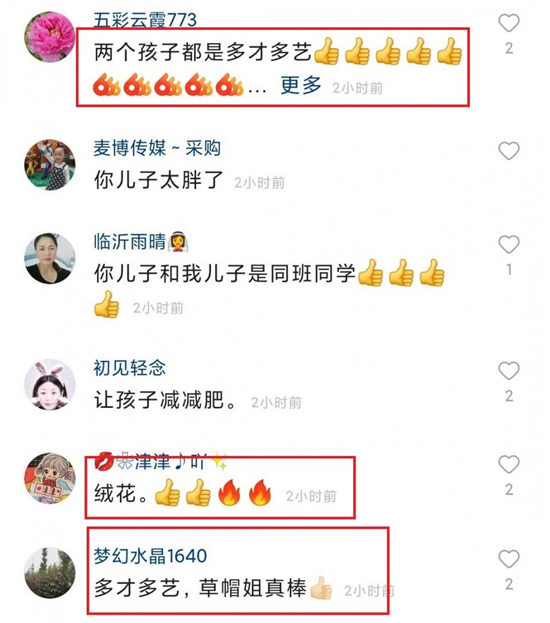Image resolution: width=550 pixels, height=623 pixels.
Task: Tap the heart beside the 绒花 comment
Action: click(509, 464)
